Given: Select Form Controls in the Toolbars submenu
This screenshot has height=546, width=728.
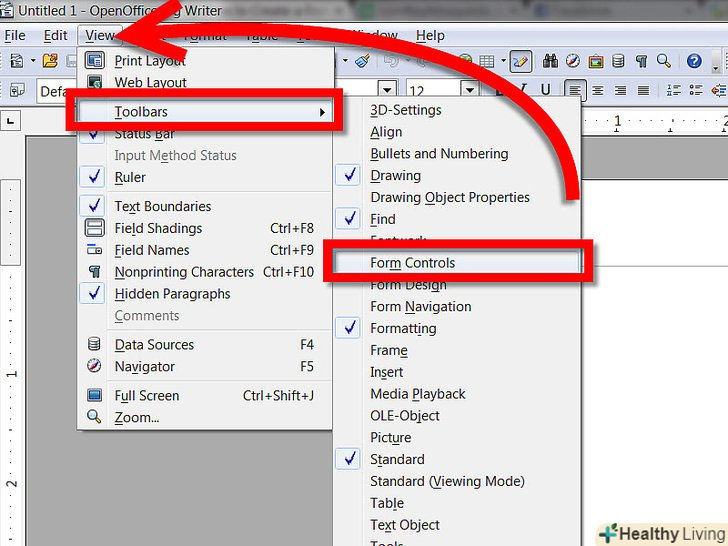Looking at the screenshot, I should 457,263.
